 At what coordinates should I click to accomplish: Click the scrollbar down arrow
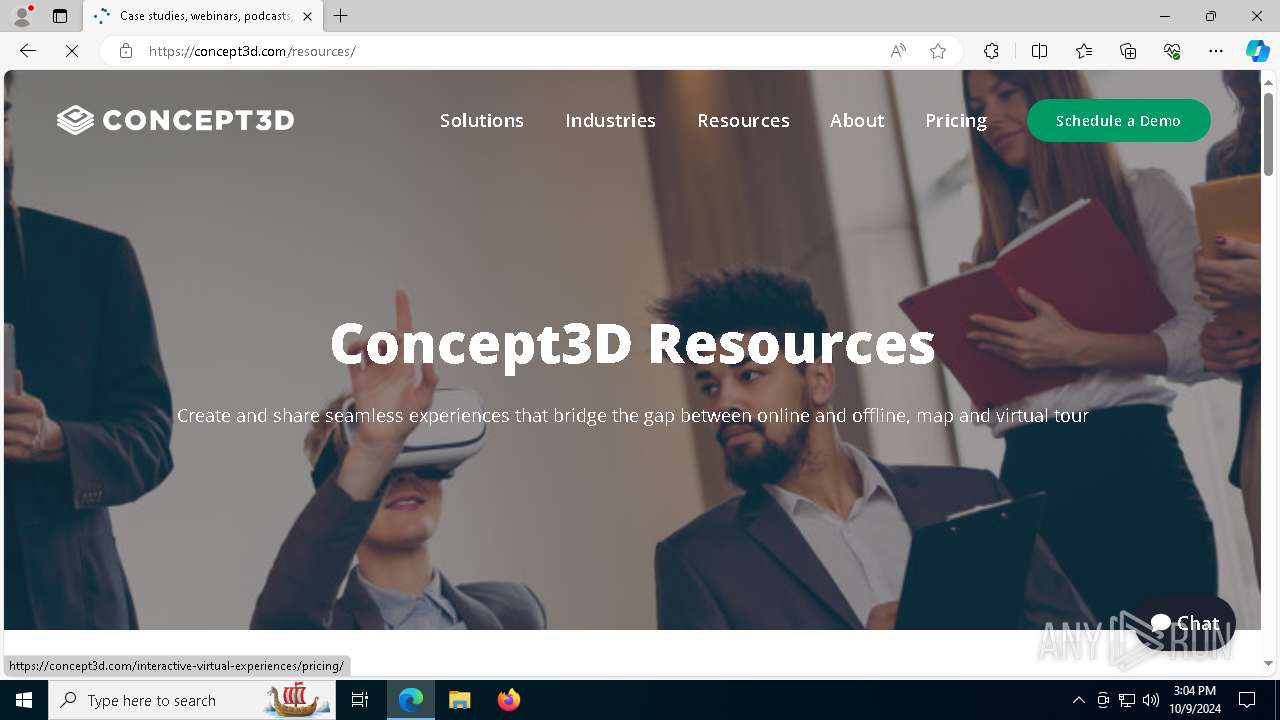[1268, 663]
